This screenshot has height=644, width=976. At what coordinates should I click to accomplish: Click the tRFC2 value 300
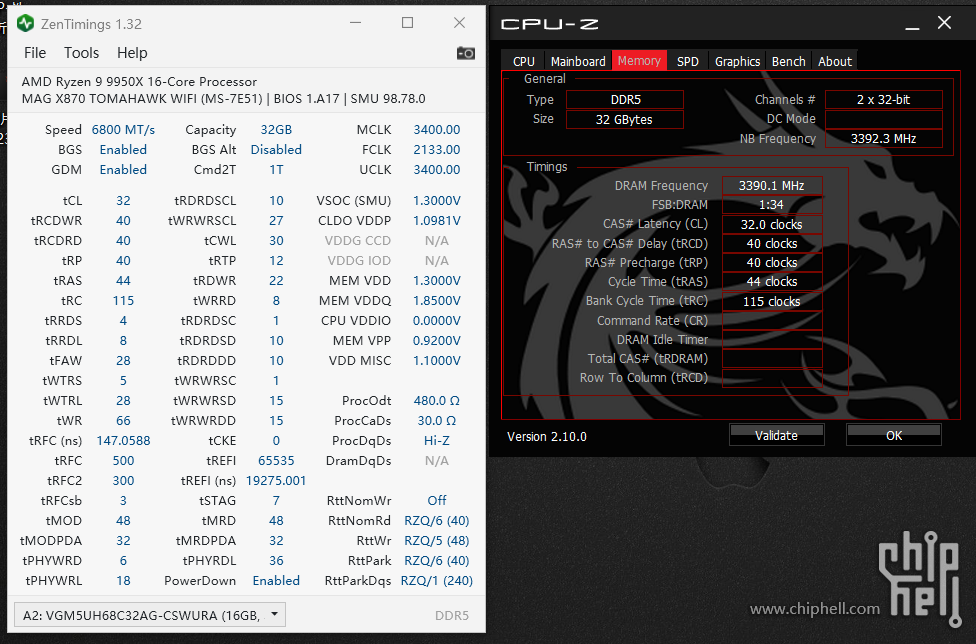click(123, 480)
